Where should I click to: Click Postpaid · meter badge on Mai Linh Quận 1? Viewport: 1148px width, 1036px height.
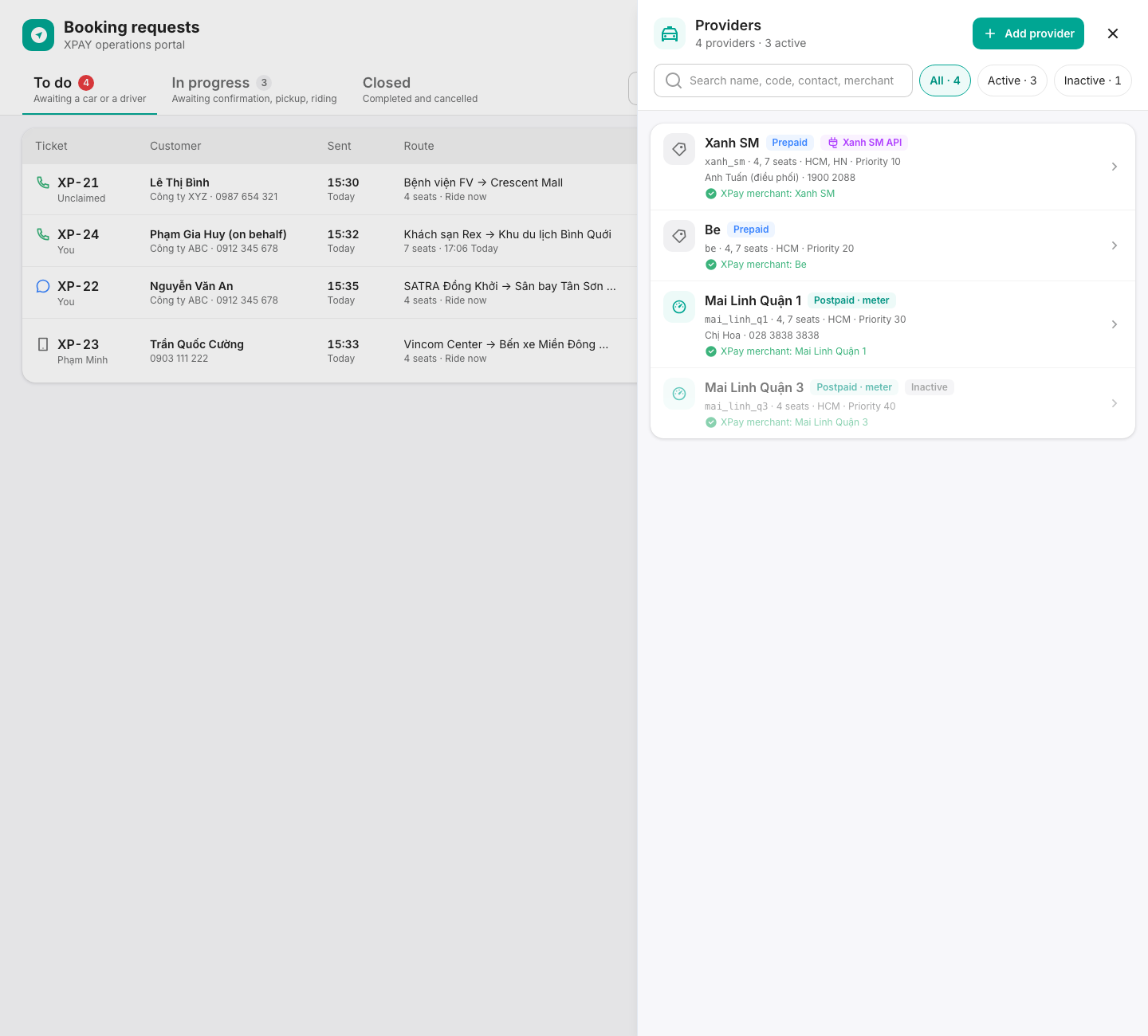(851, 300)
